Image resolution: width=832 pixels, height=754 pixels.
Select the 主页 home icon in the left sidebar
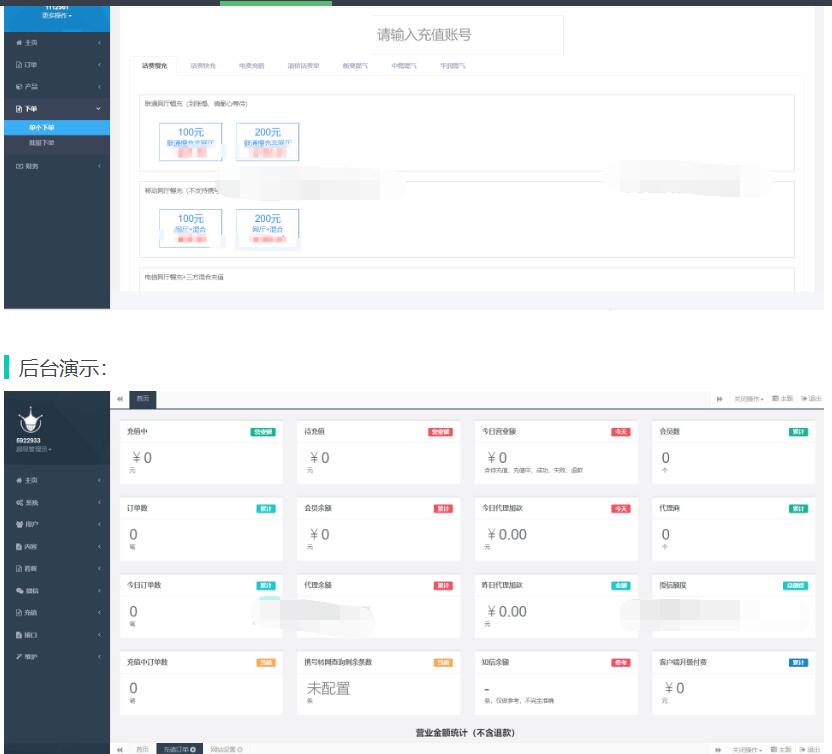[x=19, y=43]
